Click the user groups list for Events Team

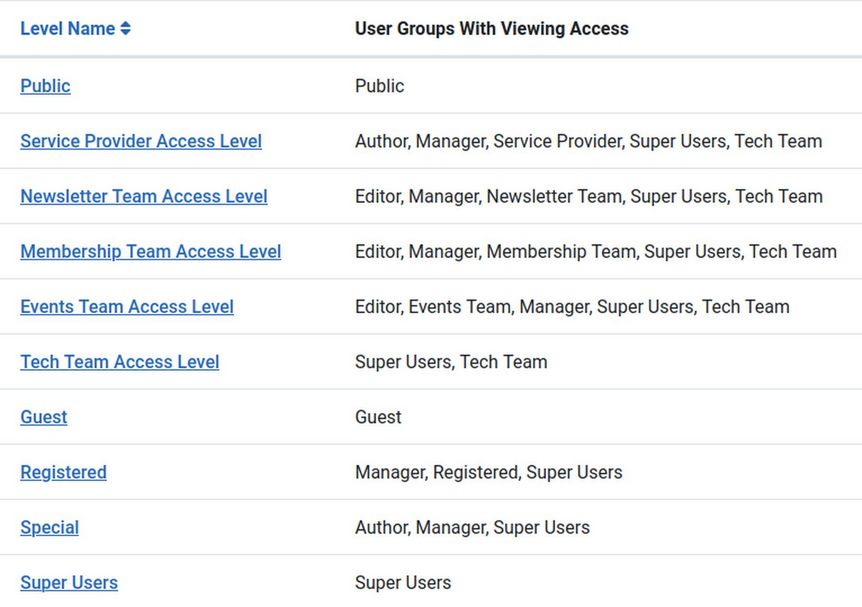click(x=572, y=306)
